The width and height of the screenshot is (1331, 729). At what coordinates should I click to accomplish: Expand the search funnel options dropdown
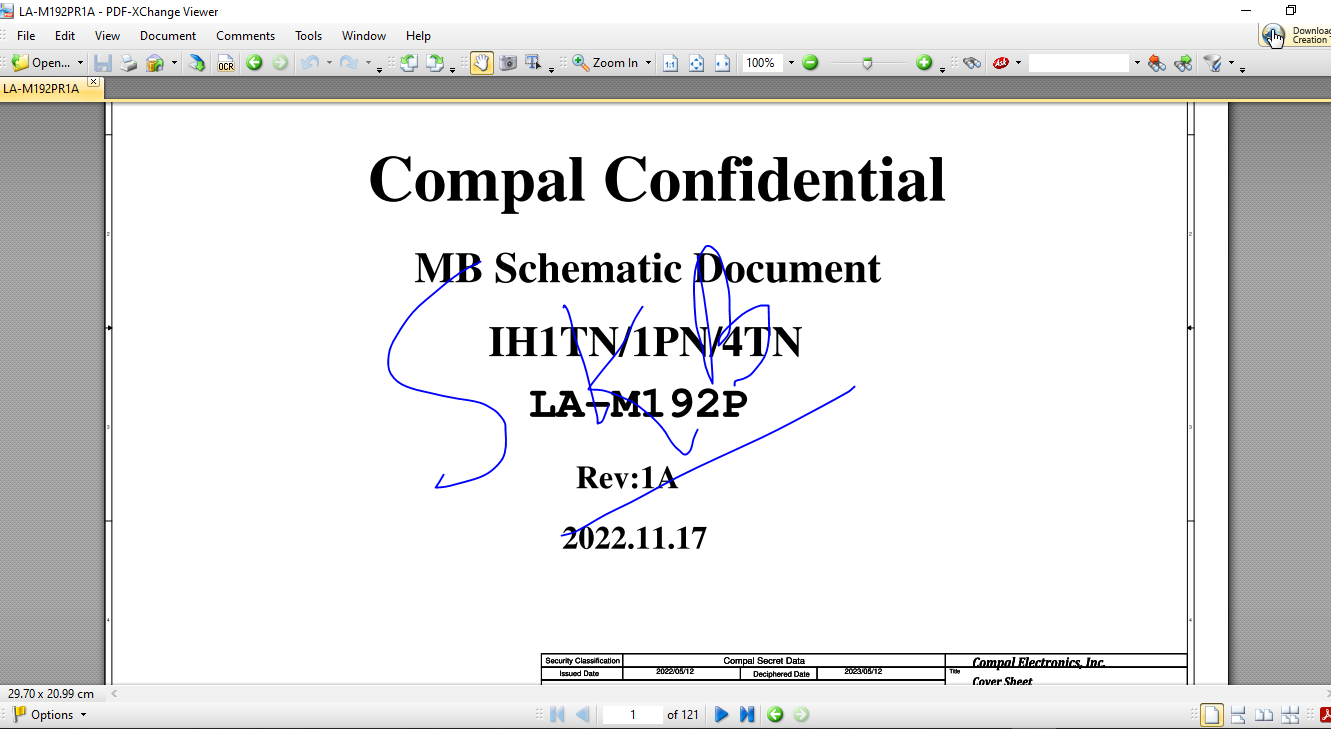1231,63
